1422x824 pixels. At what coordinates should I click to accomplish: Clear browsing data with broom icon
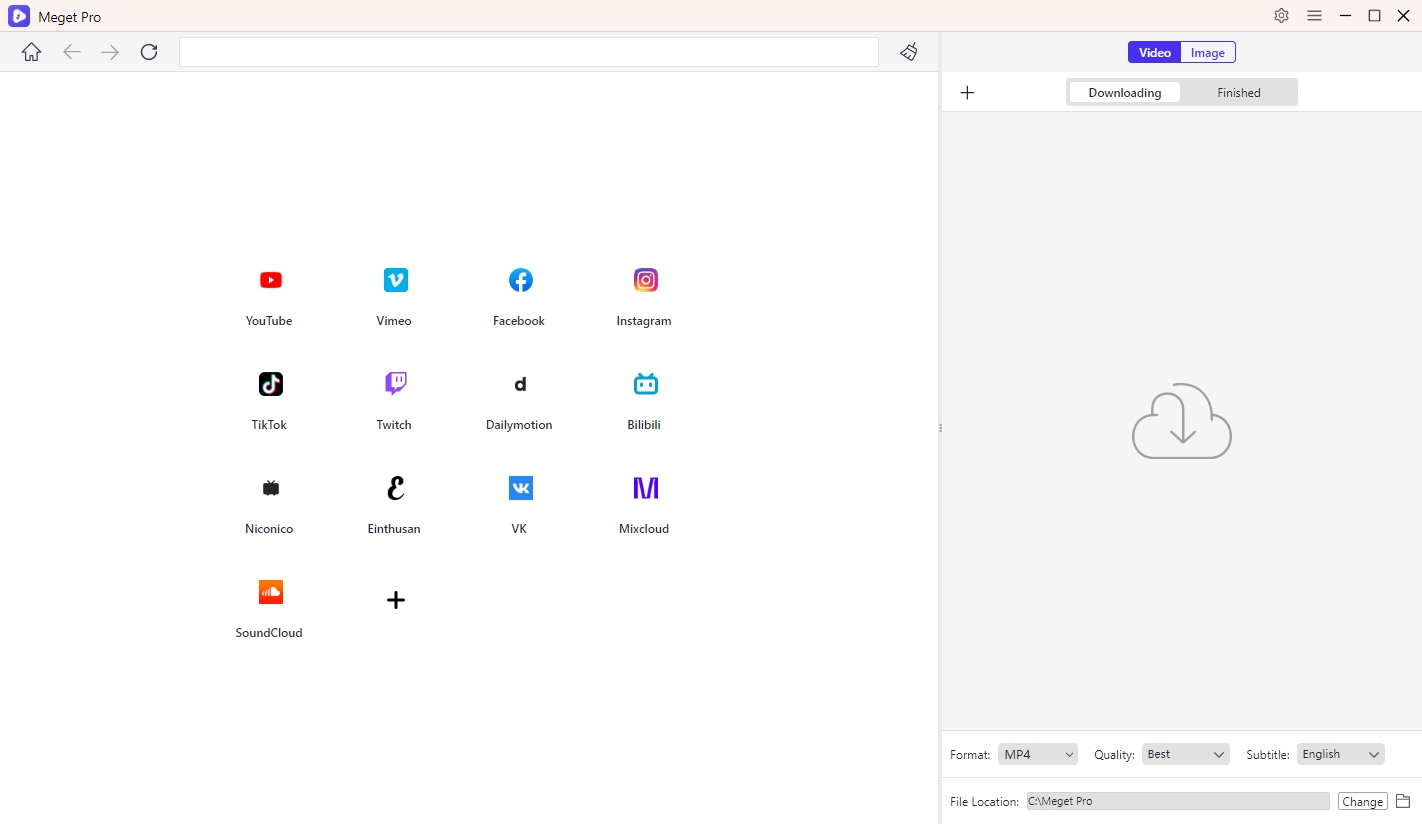(x=908, y=52)
